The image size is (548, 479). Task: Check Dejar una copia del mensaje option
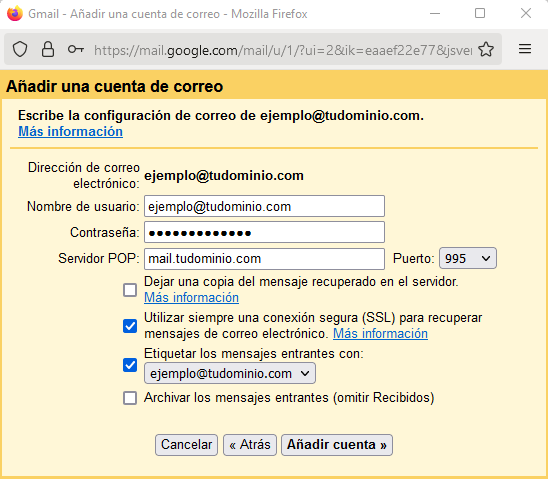130,290
